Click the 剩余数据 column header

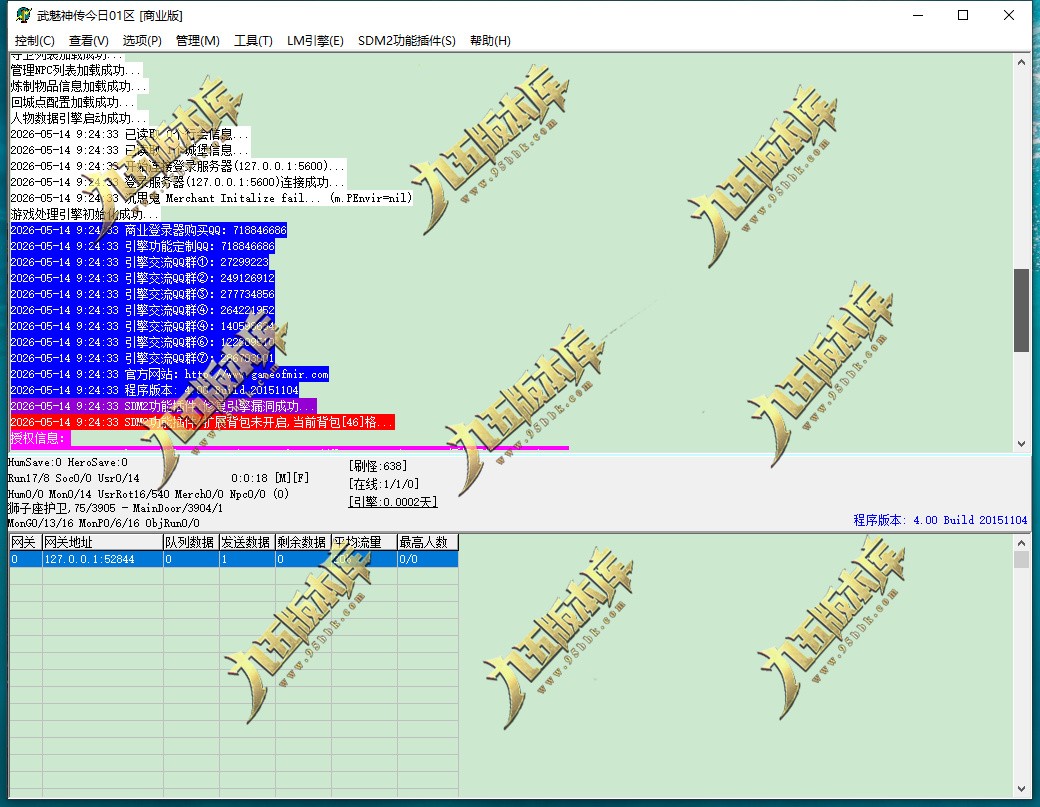pyautogui.click(x=303, y=542)
